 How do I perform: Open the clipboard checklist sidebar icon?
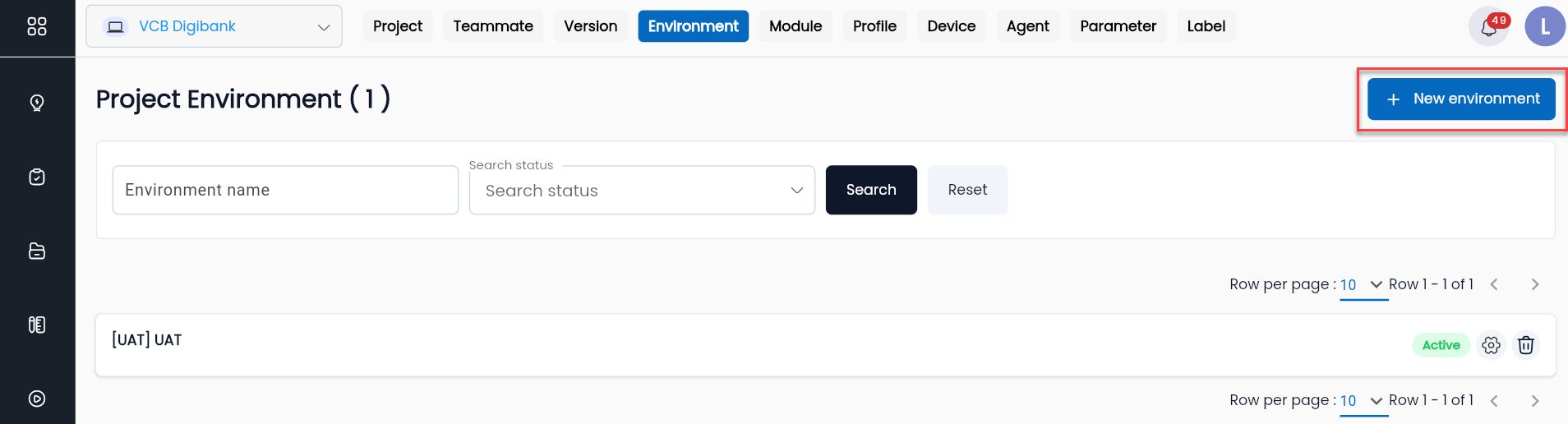pyautogui.click(x=37, y=177)
